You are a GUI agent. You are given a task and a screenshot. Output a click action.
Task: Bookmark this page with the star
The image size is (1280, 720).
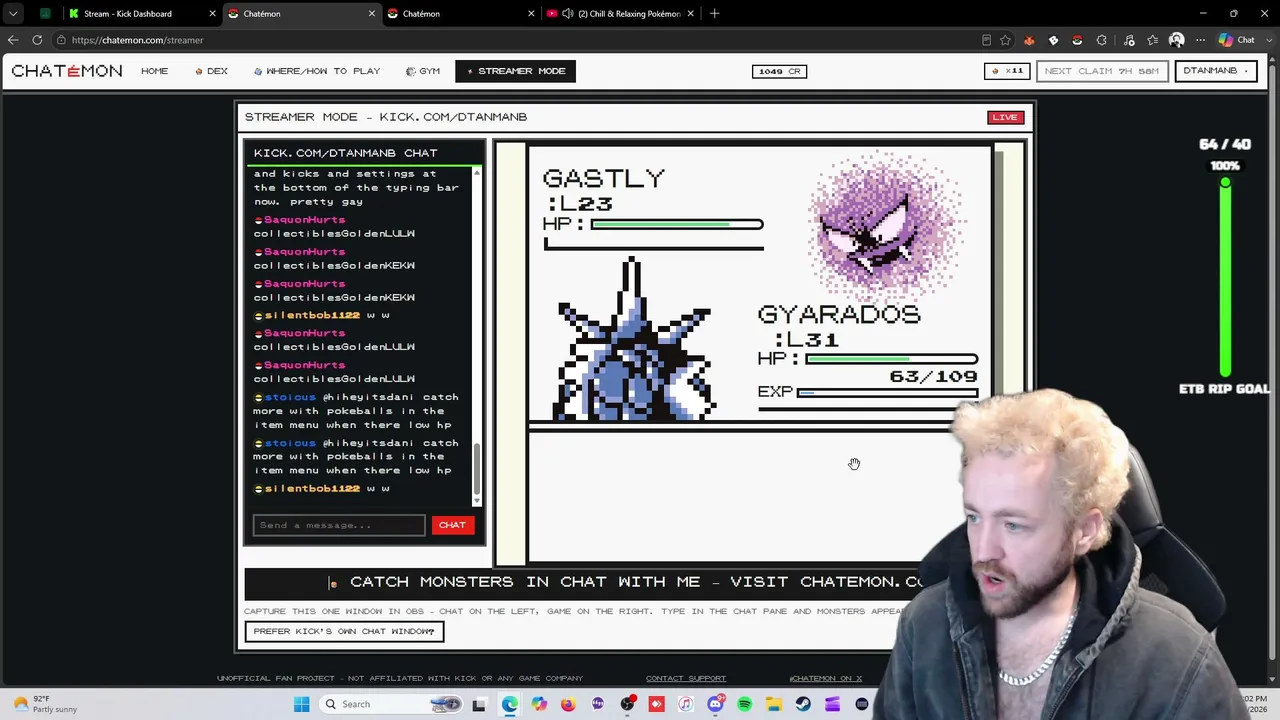pos(1006,40)
